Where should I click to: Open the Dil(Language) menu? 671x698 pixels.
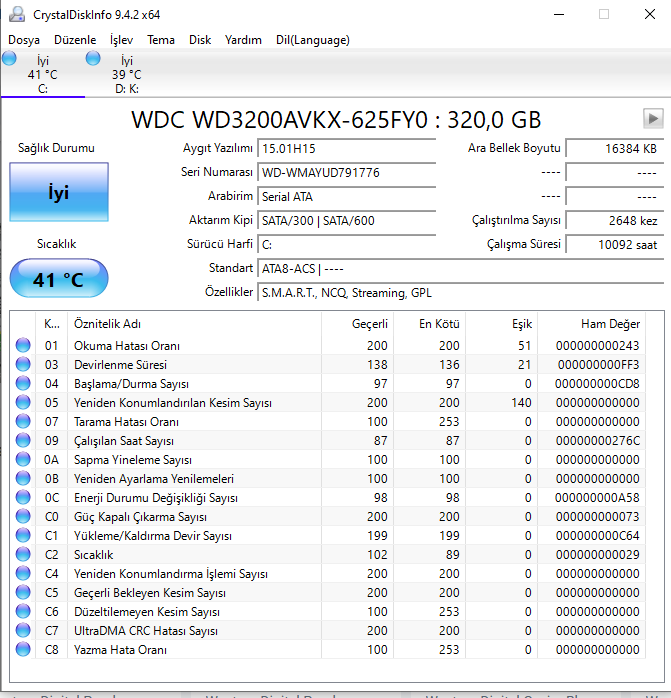tap(313, 40)
